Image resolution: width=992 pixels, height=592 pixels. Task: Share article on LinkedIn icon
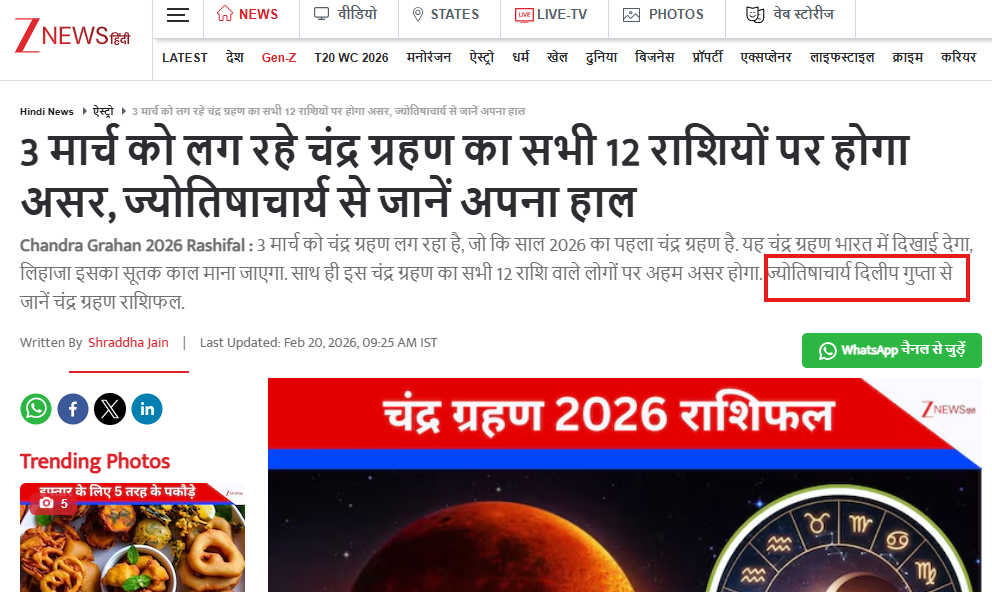(147, 409)
